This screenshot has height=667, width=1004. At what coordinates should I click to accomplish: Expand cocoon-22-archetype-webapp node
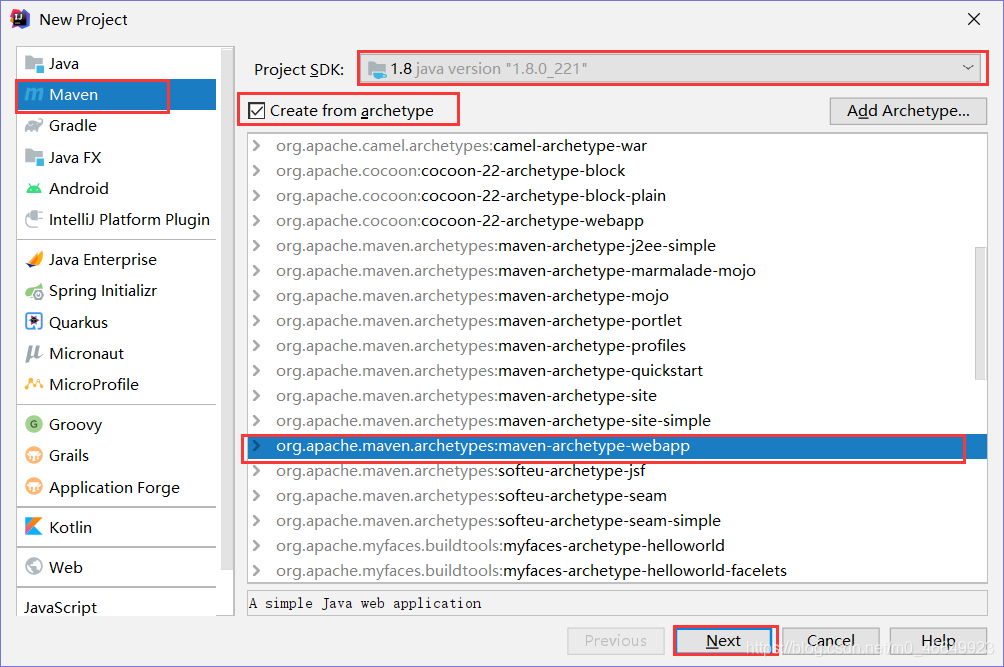[257, 221]
